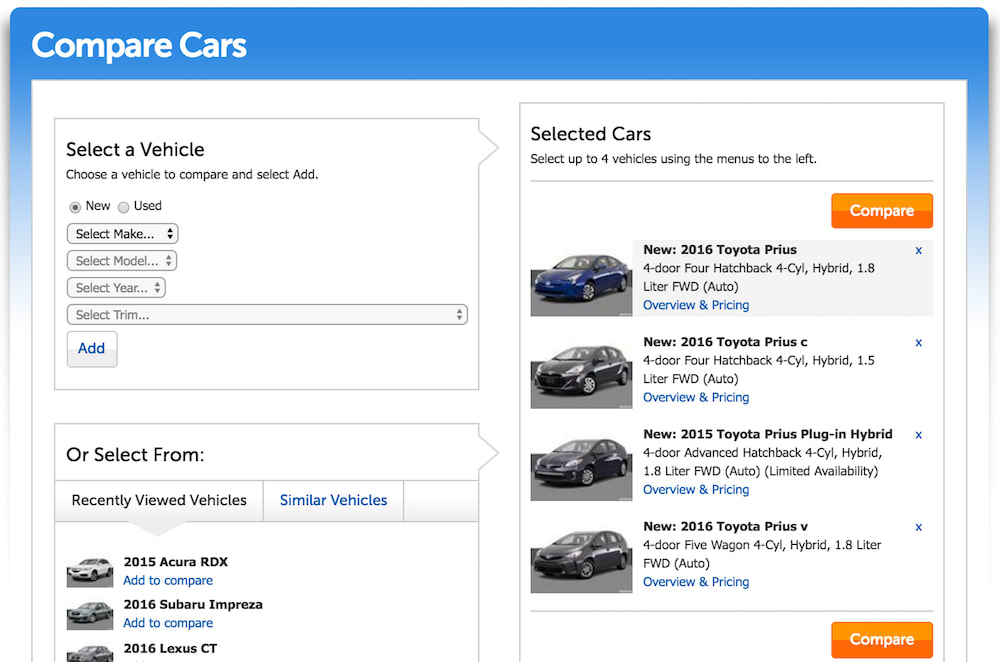
Task: Click the 'New: 2016 Toyota Prius' title
Action: tap(720, 249)
